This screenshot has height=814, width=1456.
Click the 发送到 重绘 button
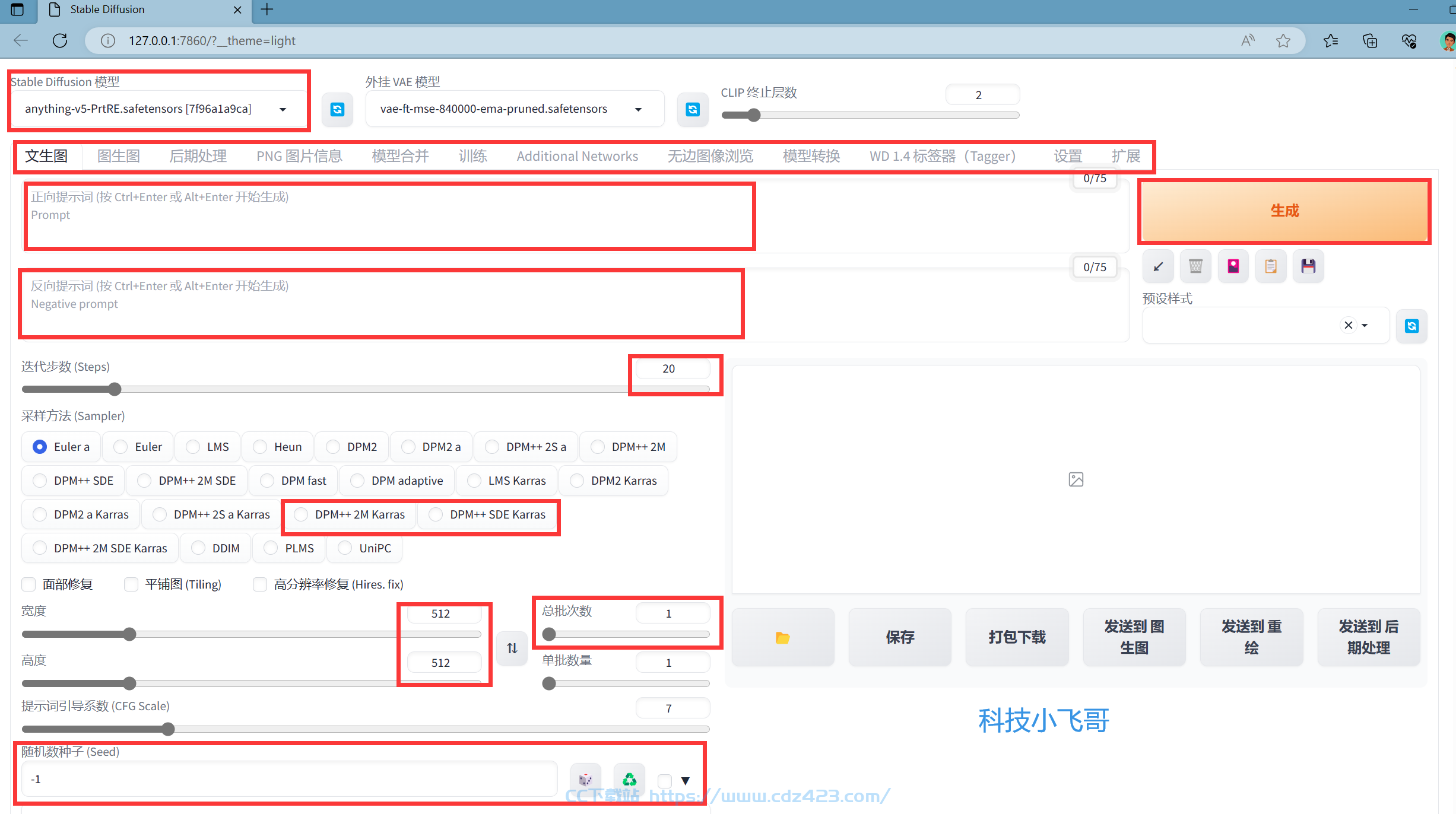pyautogui.click(x=1251, y=637)
